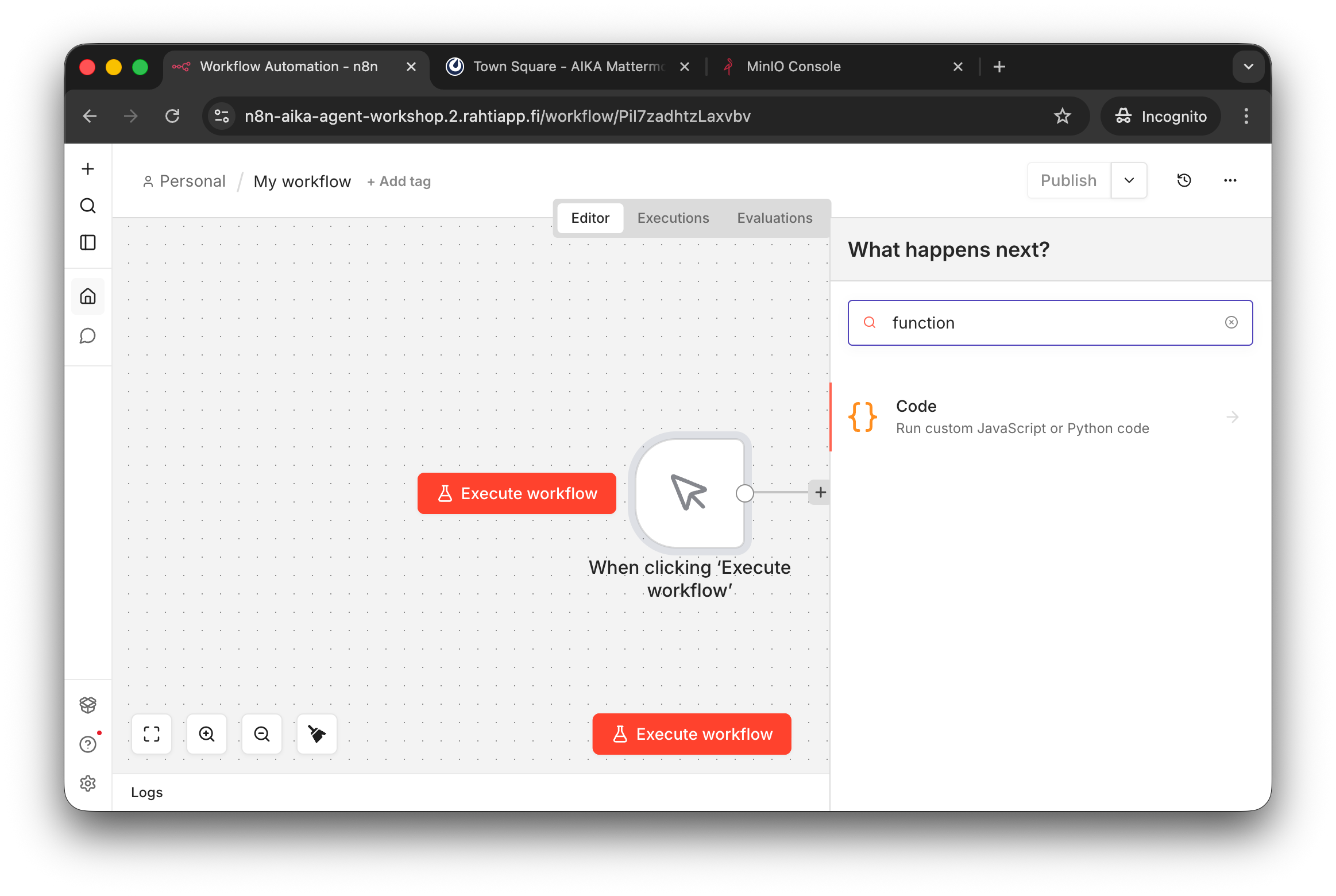Expand the Publish dropdown arrow

pos(1129,180)
